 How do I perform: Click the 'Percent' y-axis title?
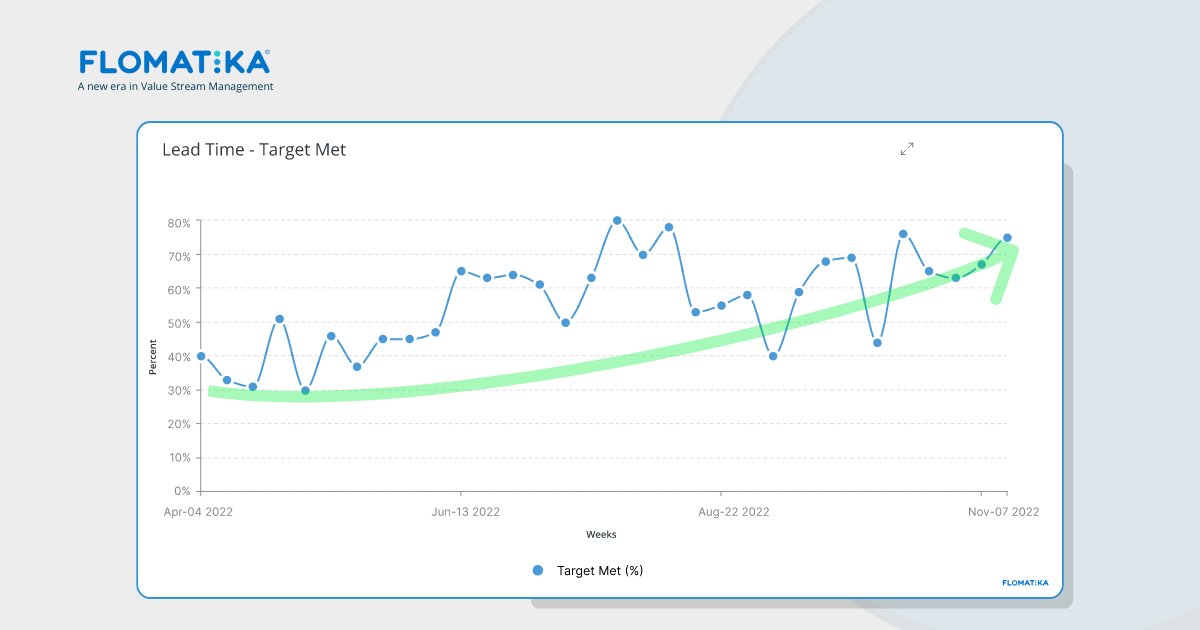pyautogui.click(x=153, y=356)
